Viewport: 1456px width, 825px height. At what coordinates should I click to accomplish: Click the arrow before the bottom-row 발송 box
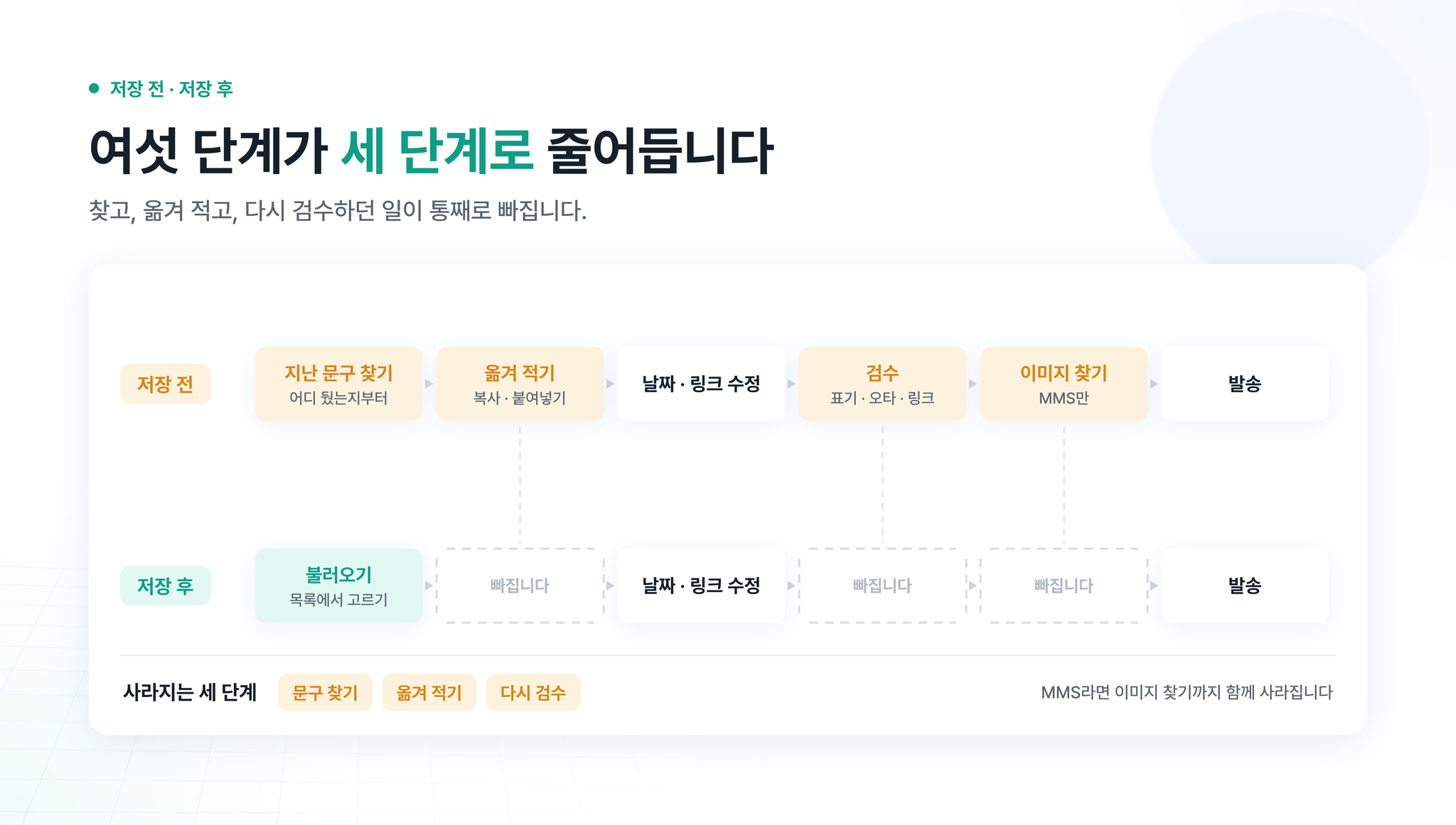(1154, 586)
